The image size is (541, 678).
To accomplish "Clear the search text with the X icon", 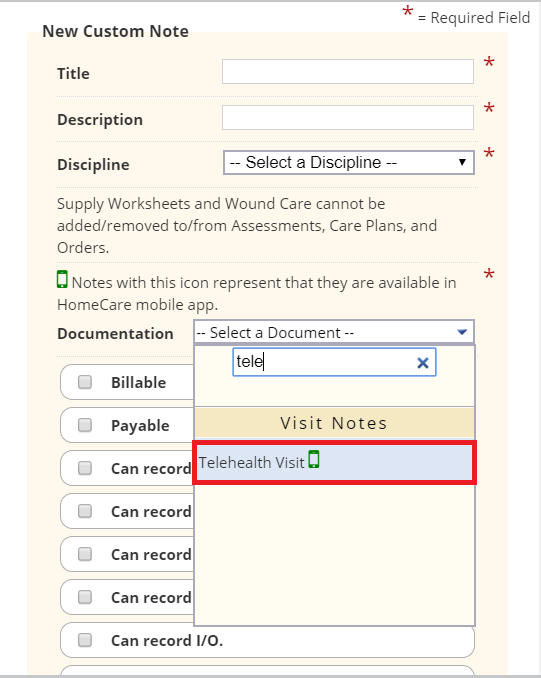I will click(x=423, y=363).
